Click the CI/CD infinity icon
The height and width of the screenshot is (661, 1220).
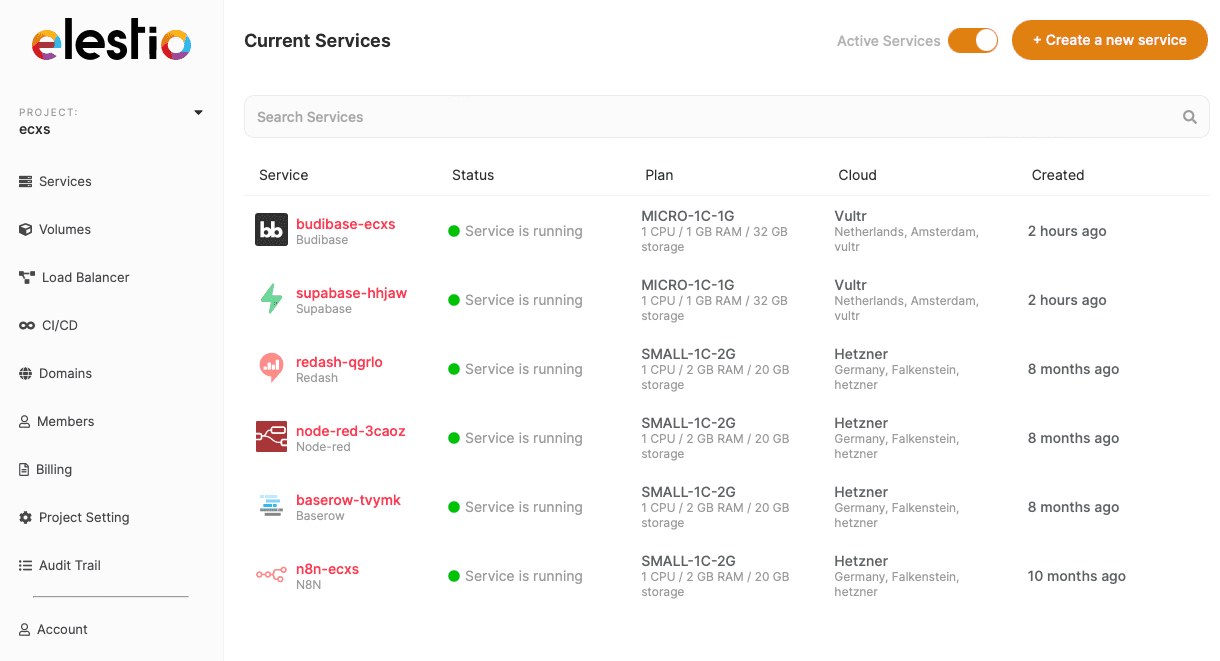click(x=27, y=325)
